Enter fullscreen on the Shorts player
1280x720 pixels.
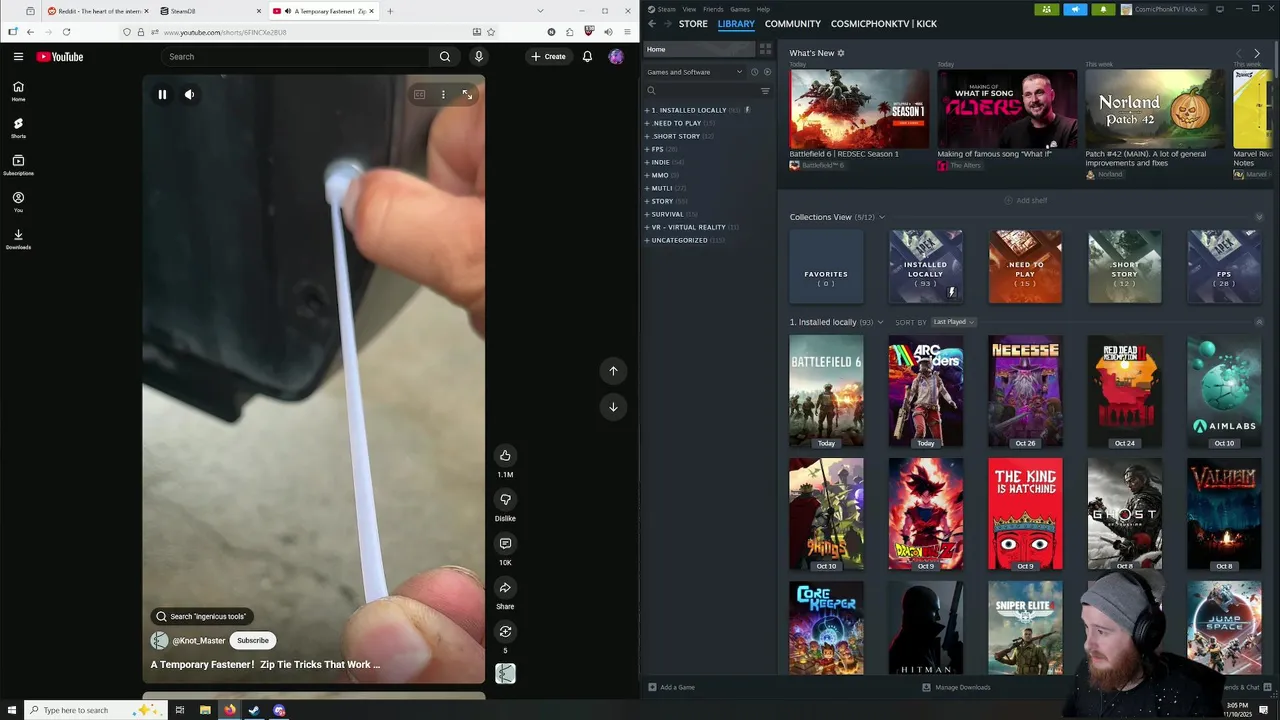tap(467, 95)
